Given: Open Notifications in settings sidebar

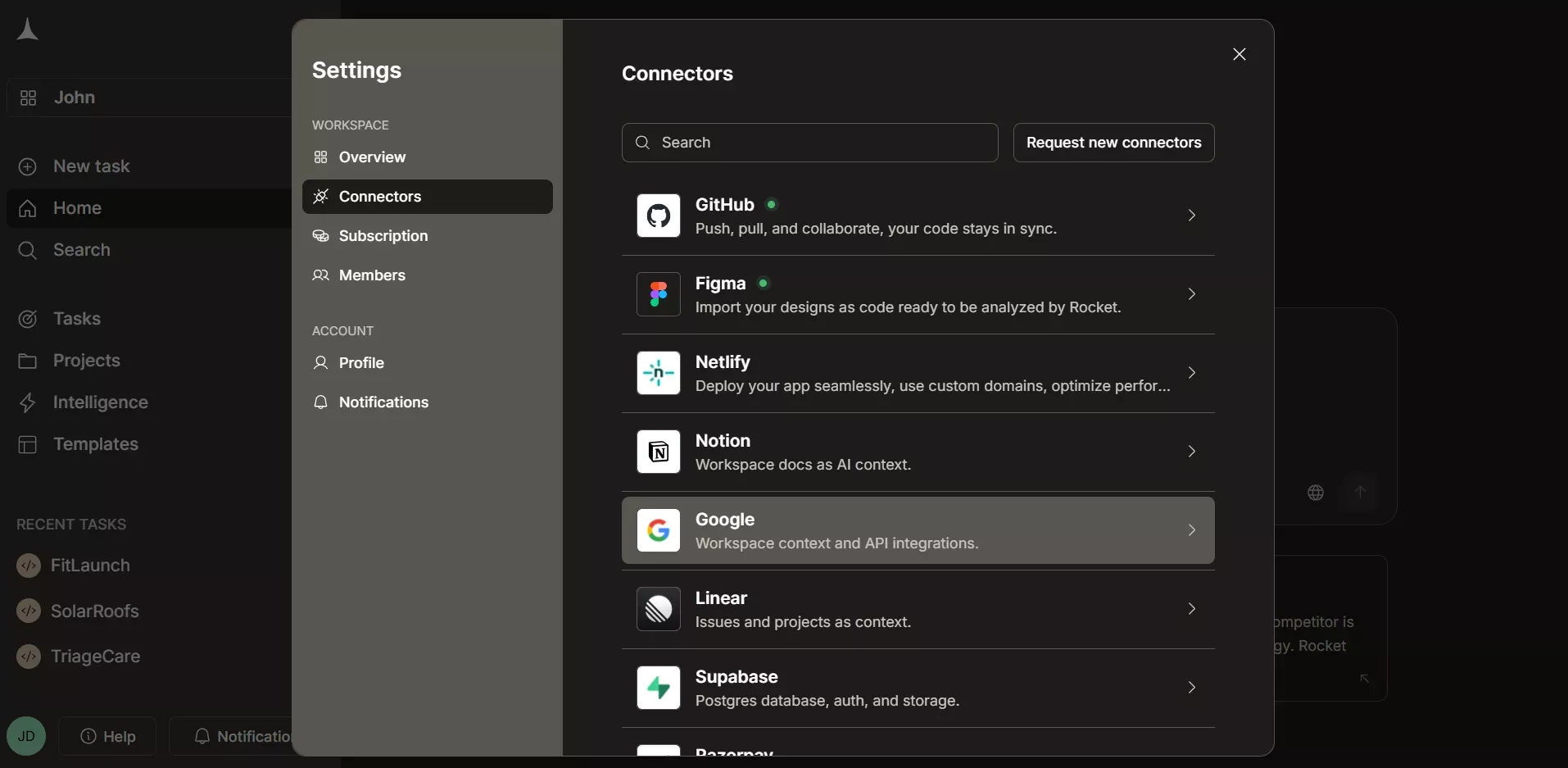Looking at the screenshot, I should tap(428, 402).
